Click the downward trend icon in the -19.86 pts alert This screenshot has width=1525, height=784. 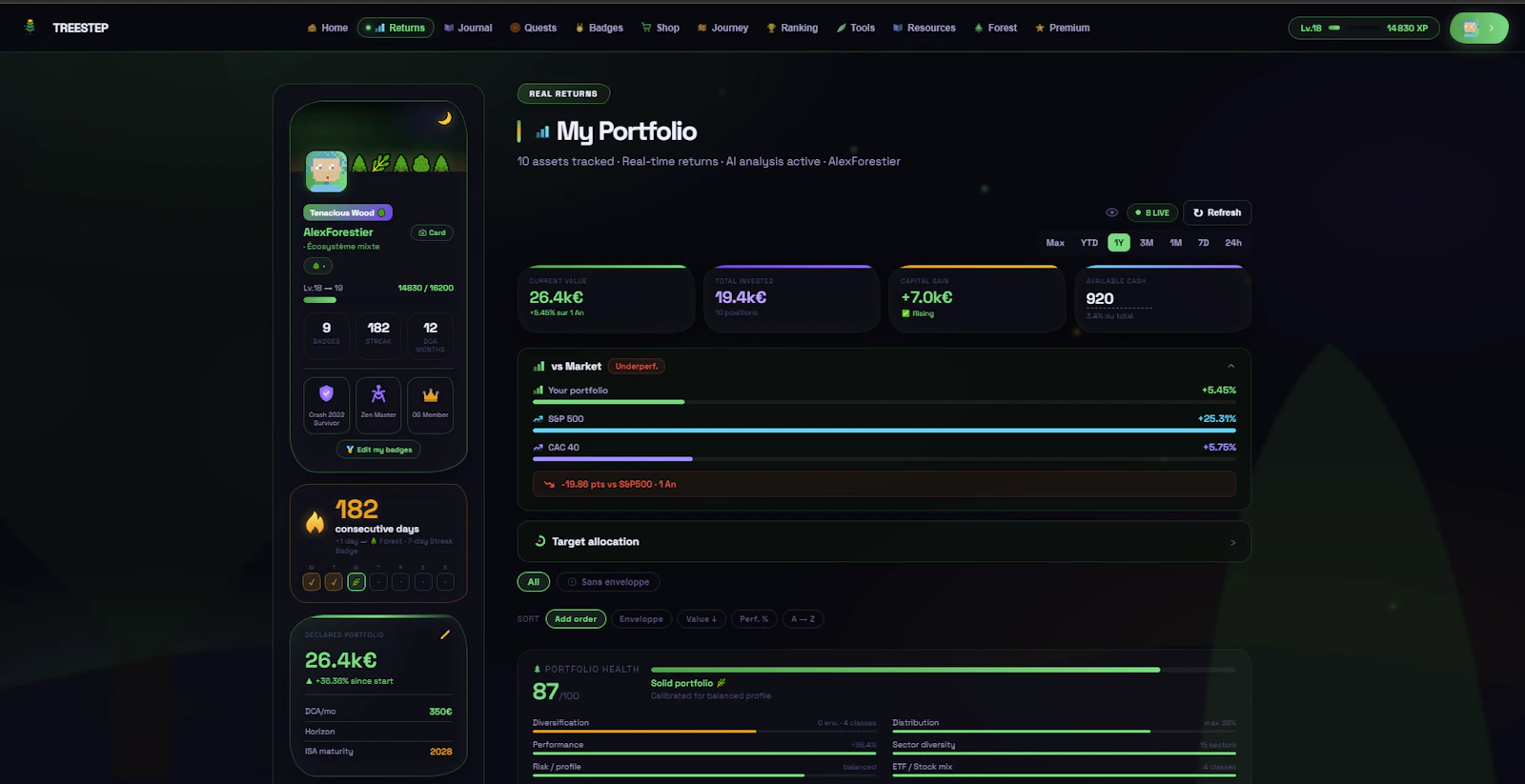tap(549, 484)
